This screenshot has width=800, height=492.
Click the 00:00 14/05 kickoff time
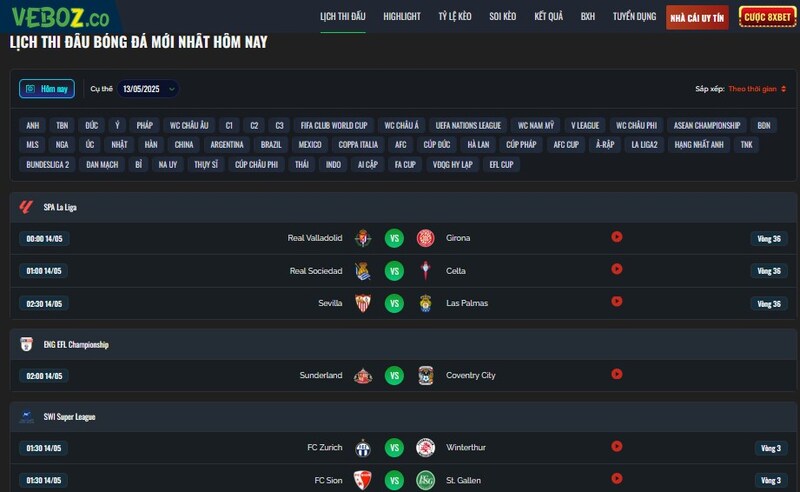point(44,239)
